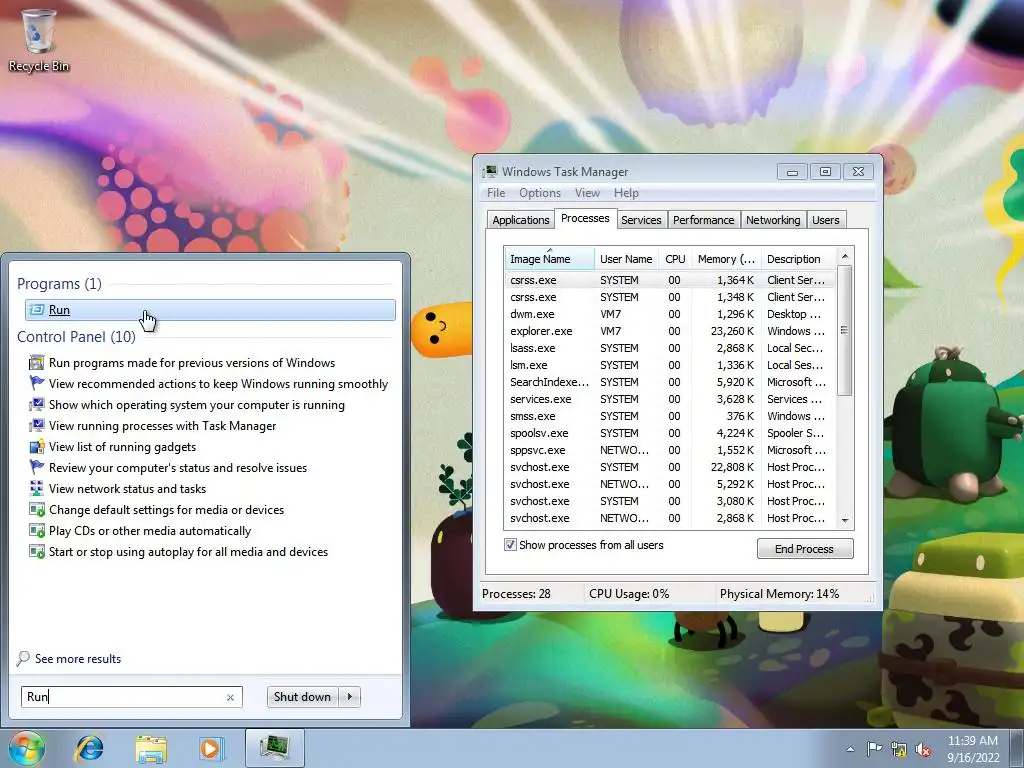Open Windows Explorer from the taskbar
Viewport: 1024px width, 768px height.
pyautogui.click(x=151, y=748)
